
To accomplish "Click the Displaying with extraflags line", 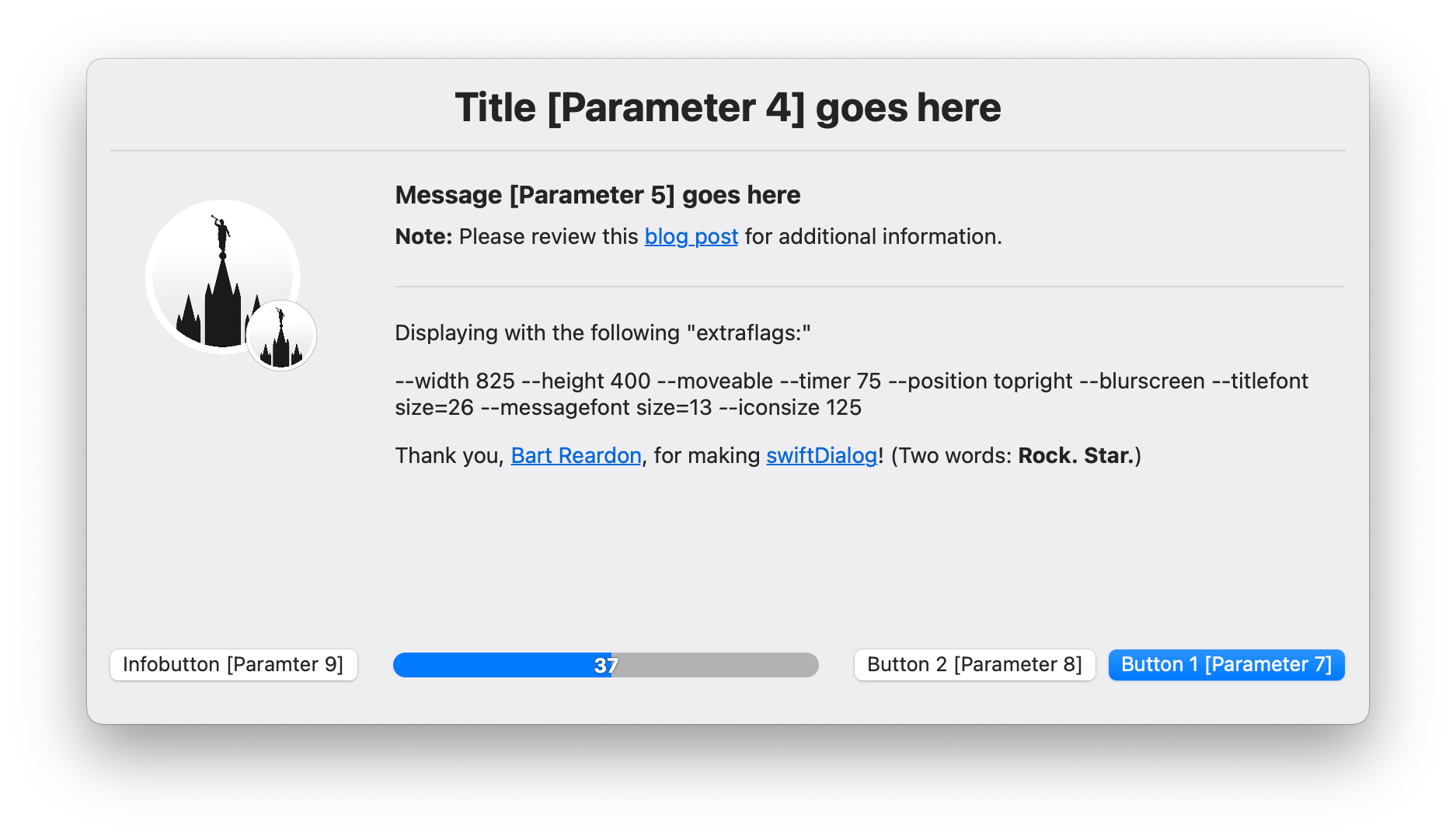I will tap(603, 333).
